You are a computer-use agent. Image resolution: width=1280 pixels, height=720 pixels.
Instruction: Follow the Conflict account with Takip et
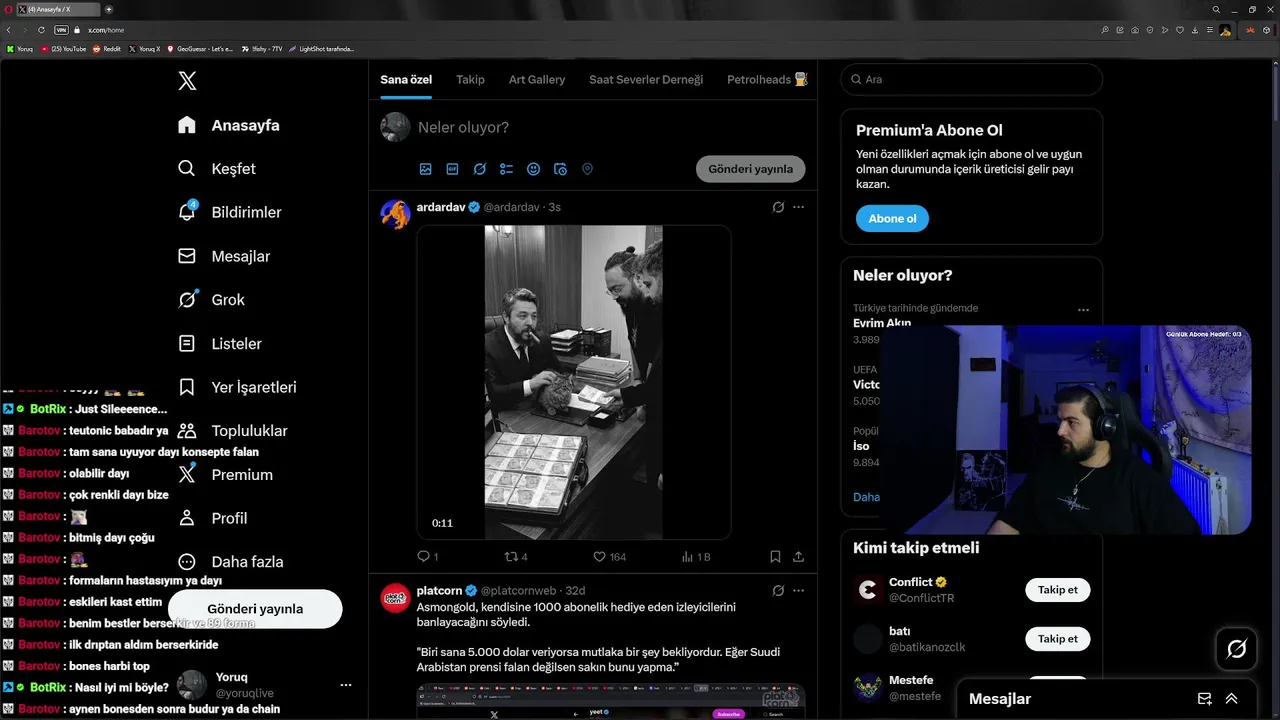pyautogui.click(x=1057, y=590)
